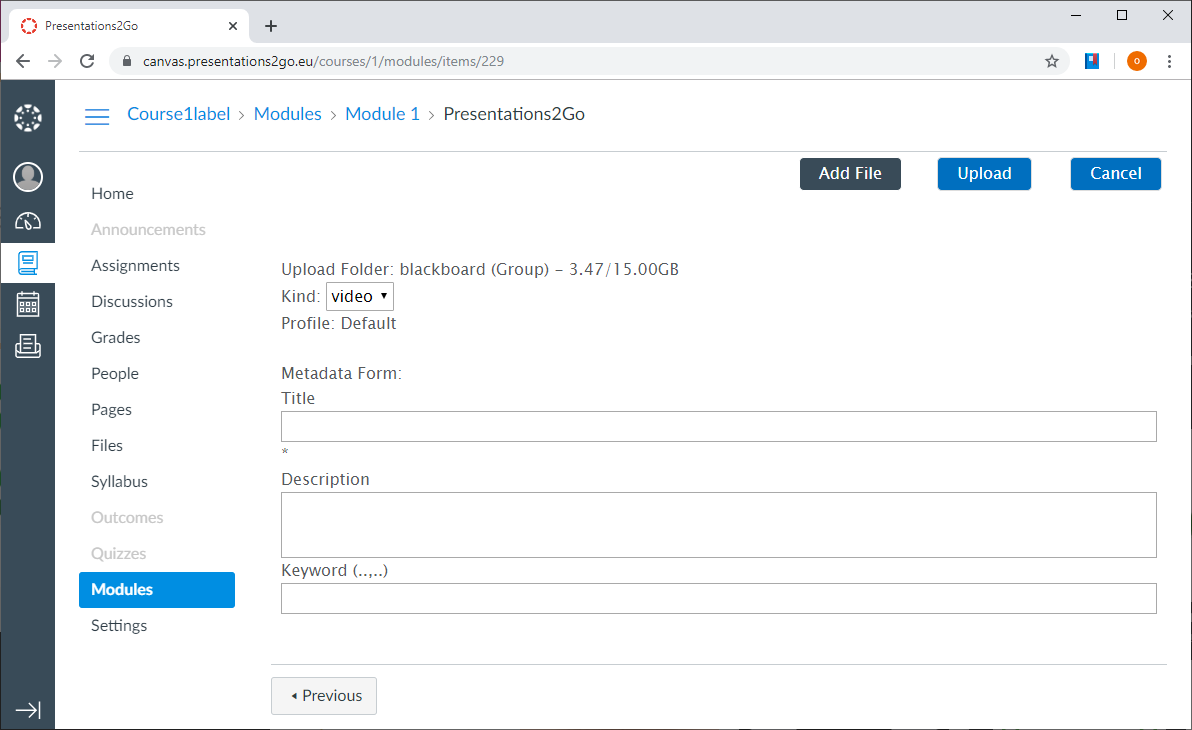Open Discussions in the course menu

click(132, 302)
